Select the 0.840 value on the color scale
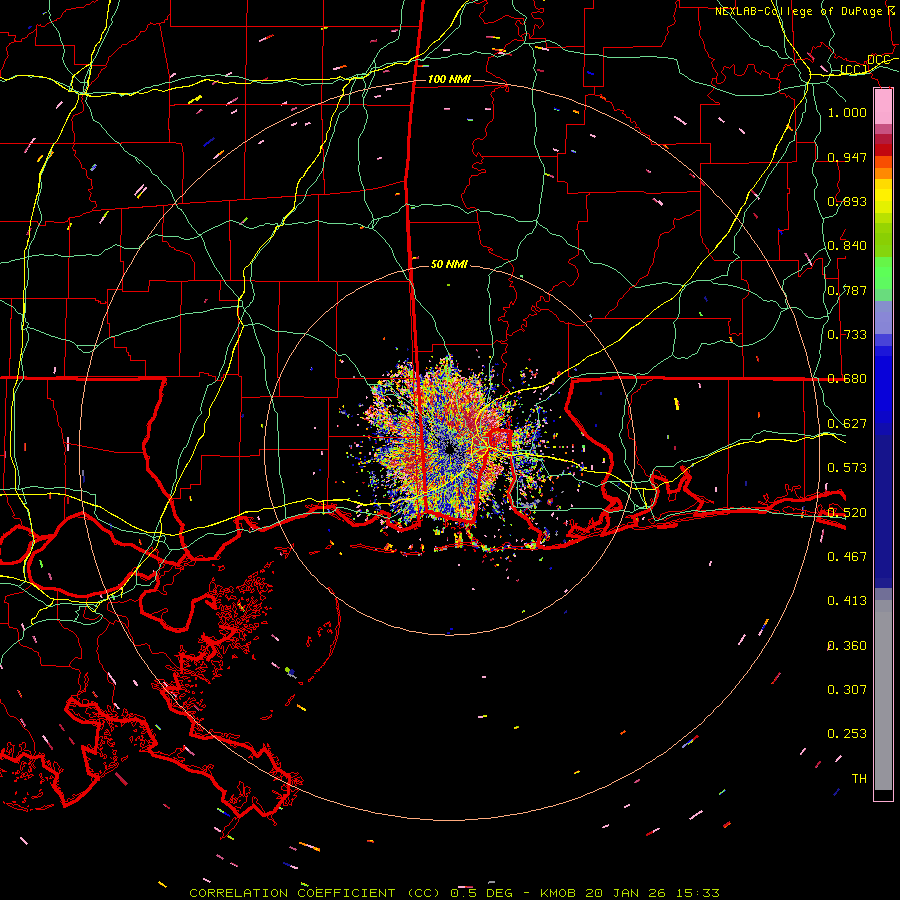Screen dimensions: 900x900 (x=847, y=246)
